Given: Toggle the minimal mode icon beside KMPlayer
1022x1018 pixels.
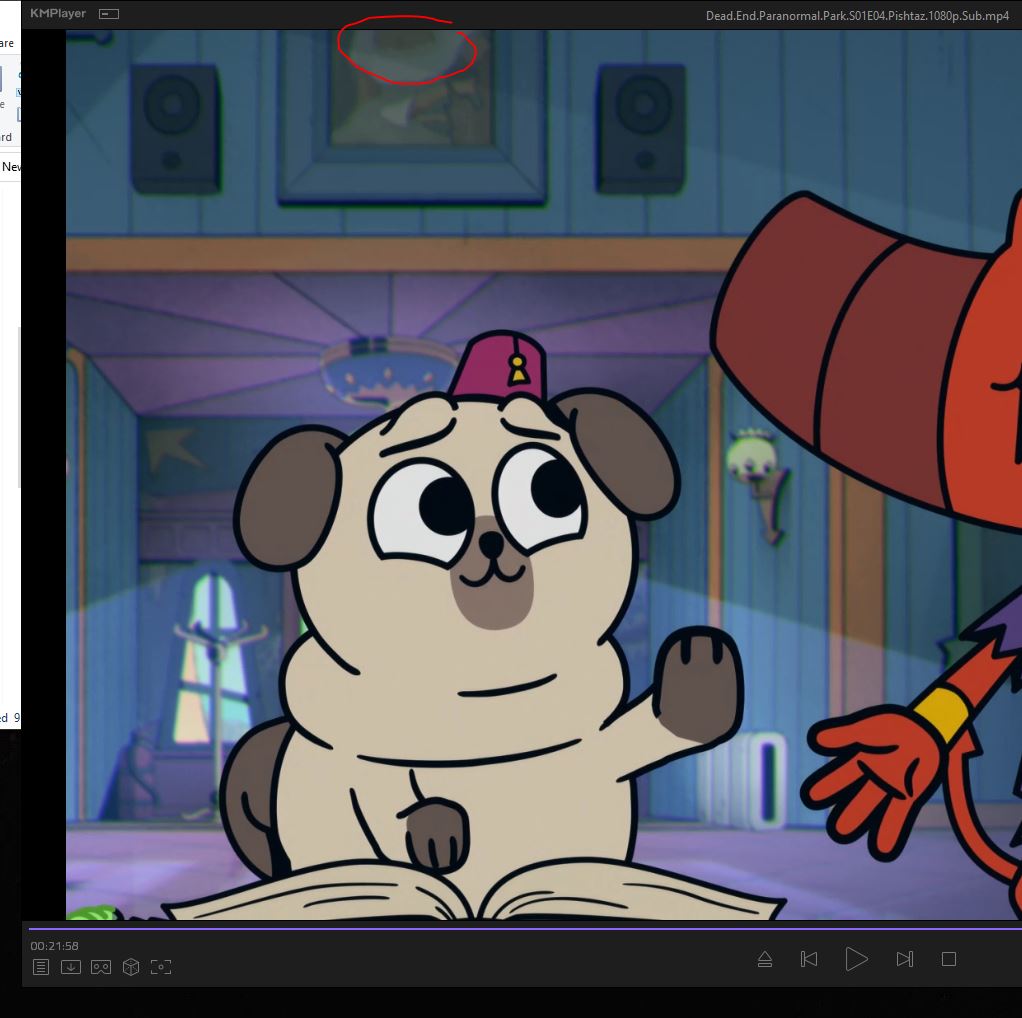Looking at the screenshot, I should coord(109,14).
